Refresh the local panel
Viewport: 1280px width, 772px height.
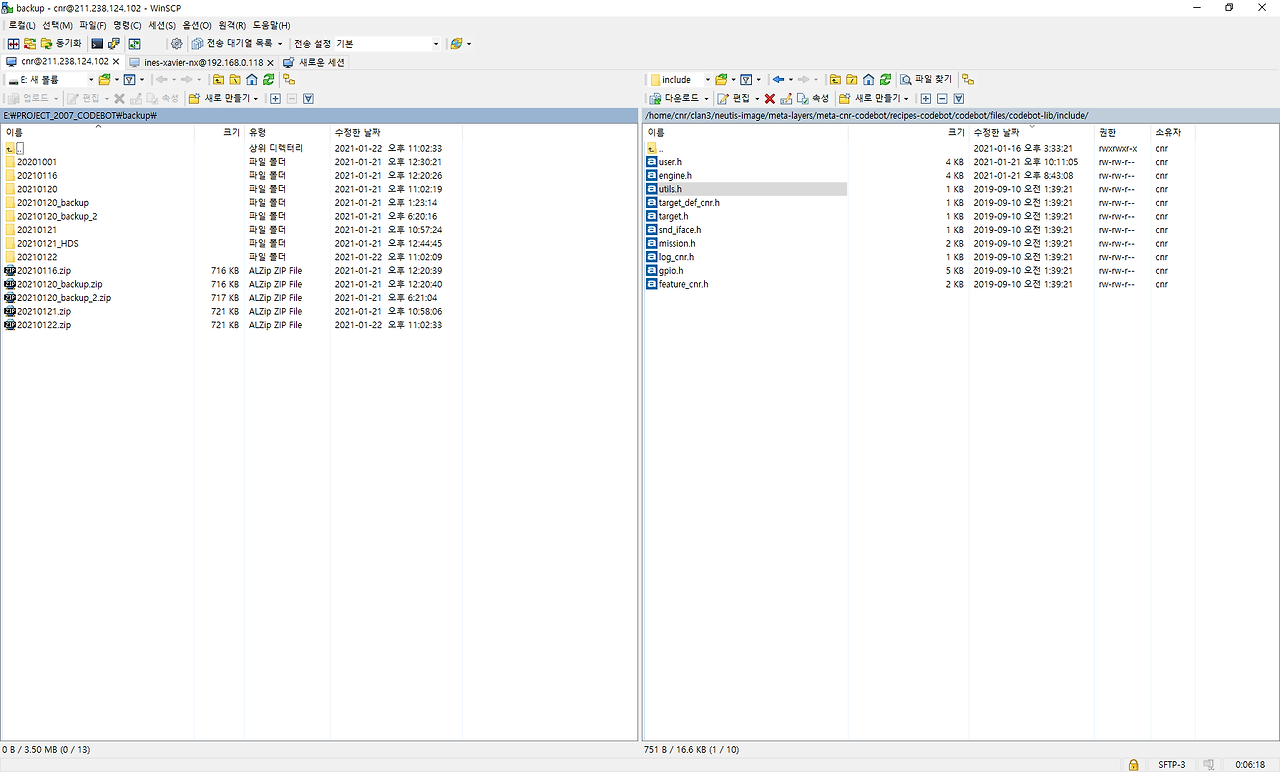(x=269, y=80)
